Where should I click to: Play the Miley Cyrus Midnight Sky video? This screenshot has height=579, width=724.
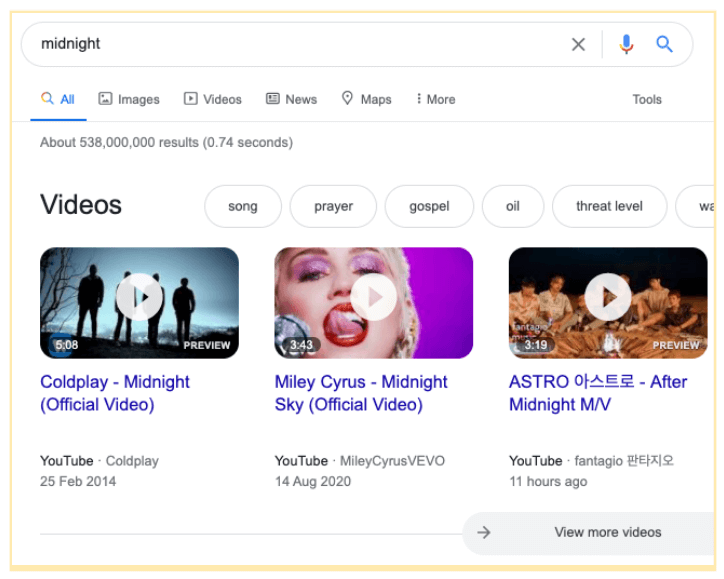click(x=374, y=297)
